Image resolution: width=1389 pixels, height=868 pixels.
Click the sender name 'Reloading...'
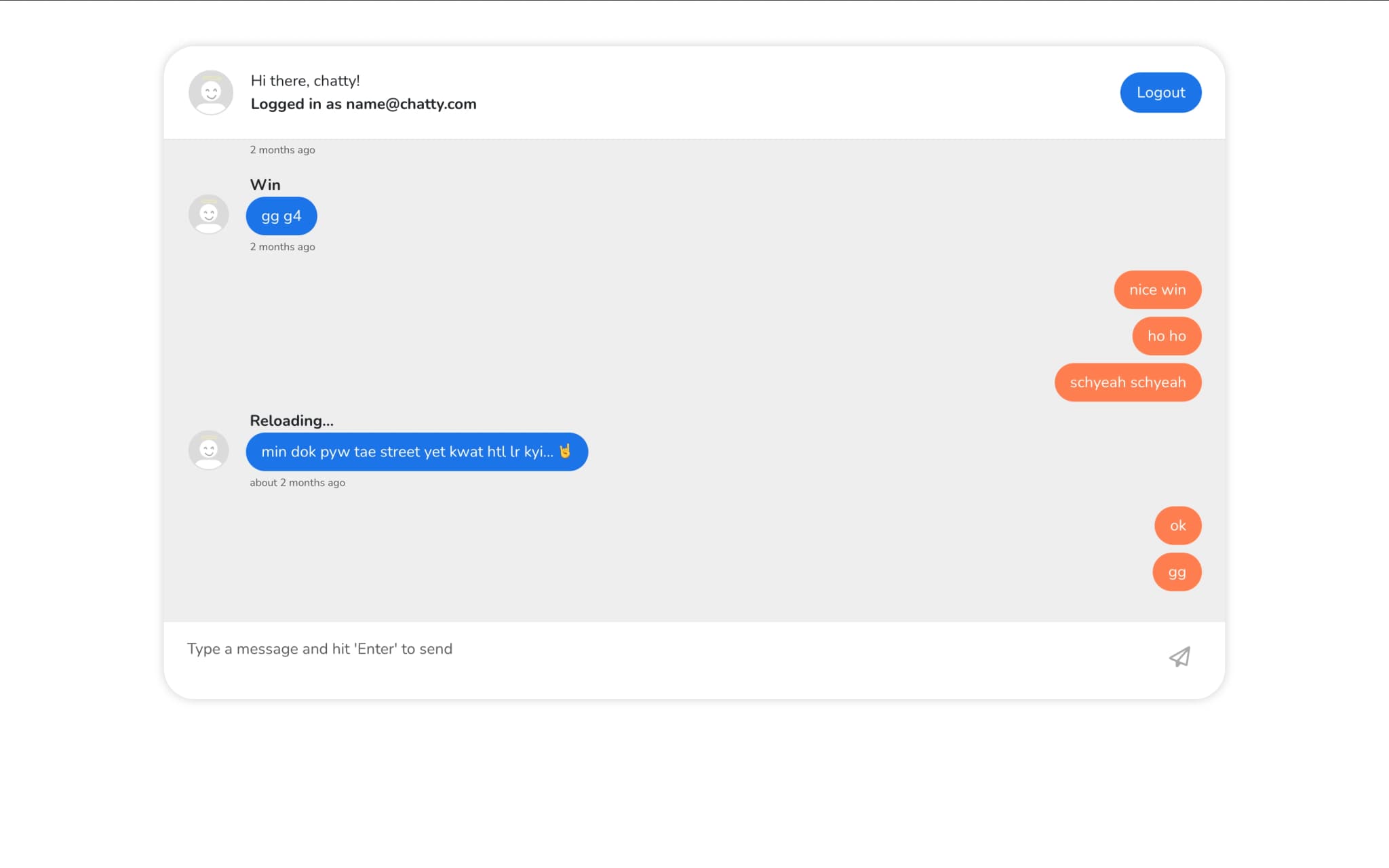click(x=292, y=420)
